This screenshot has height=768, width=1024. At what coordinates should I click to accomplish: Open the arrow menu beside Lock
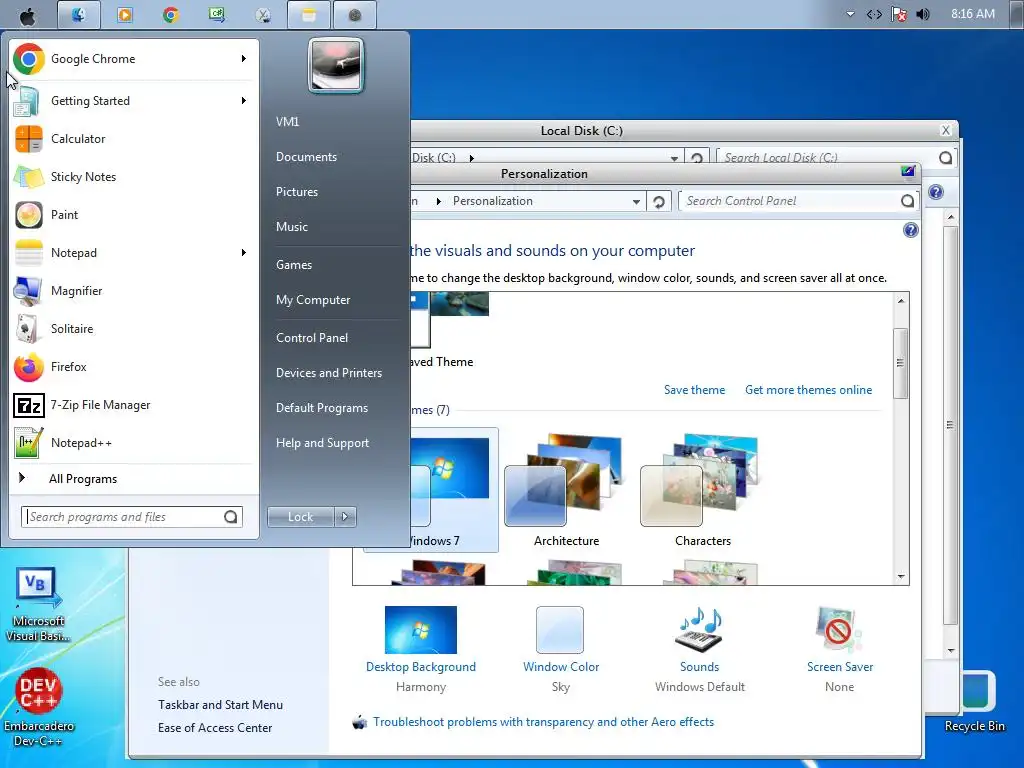click(x=345, y=517)
